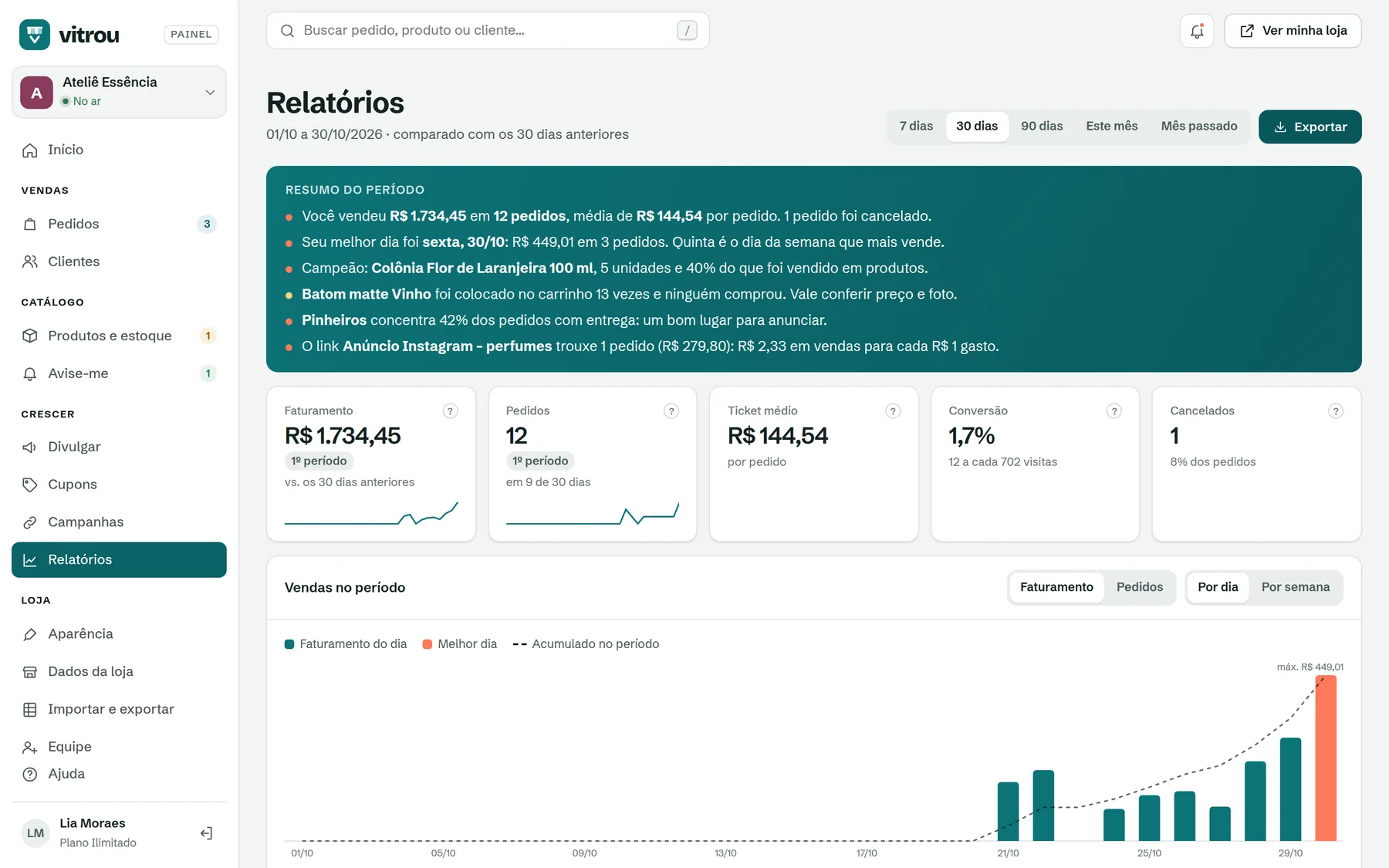
Task: Click the Importar e exportar table icon
Action: [30, 709]
